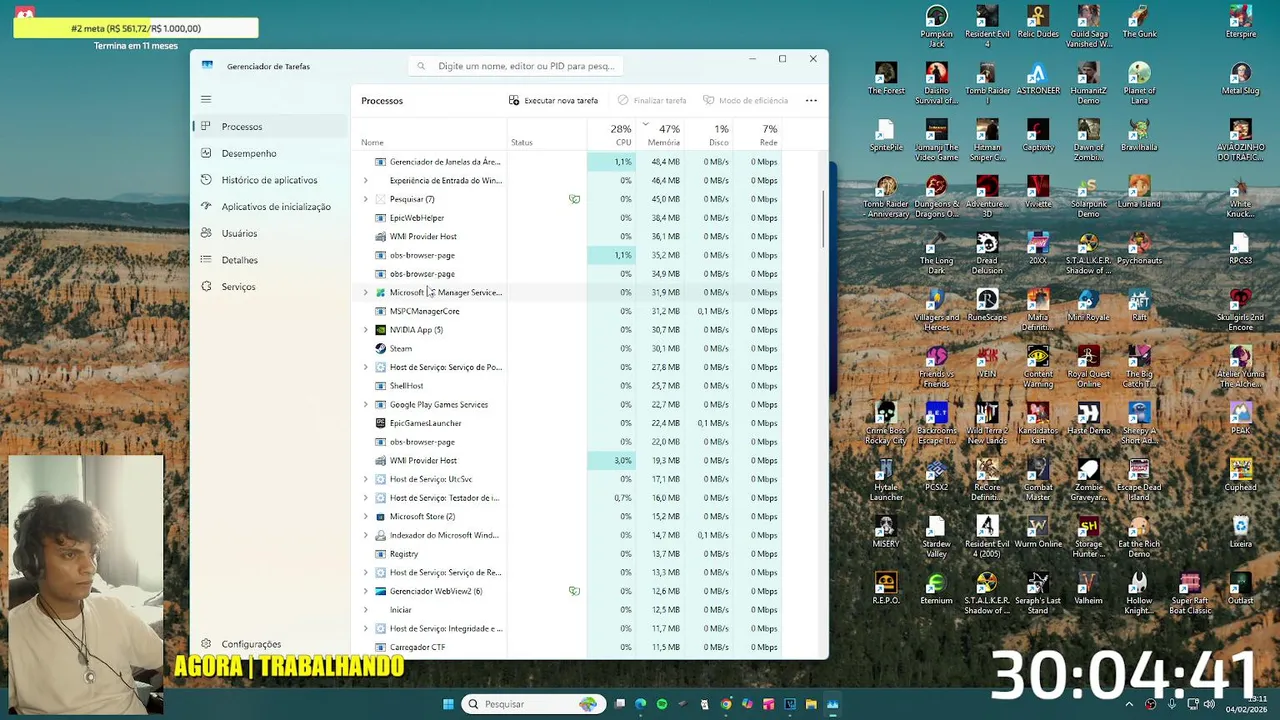1280x720 pixels.
Task: Expand Host de Serviço: UtcSvc row
Action: pos(365,479)
